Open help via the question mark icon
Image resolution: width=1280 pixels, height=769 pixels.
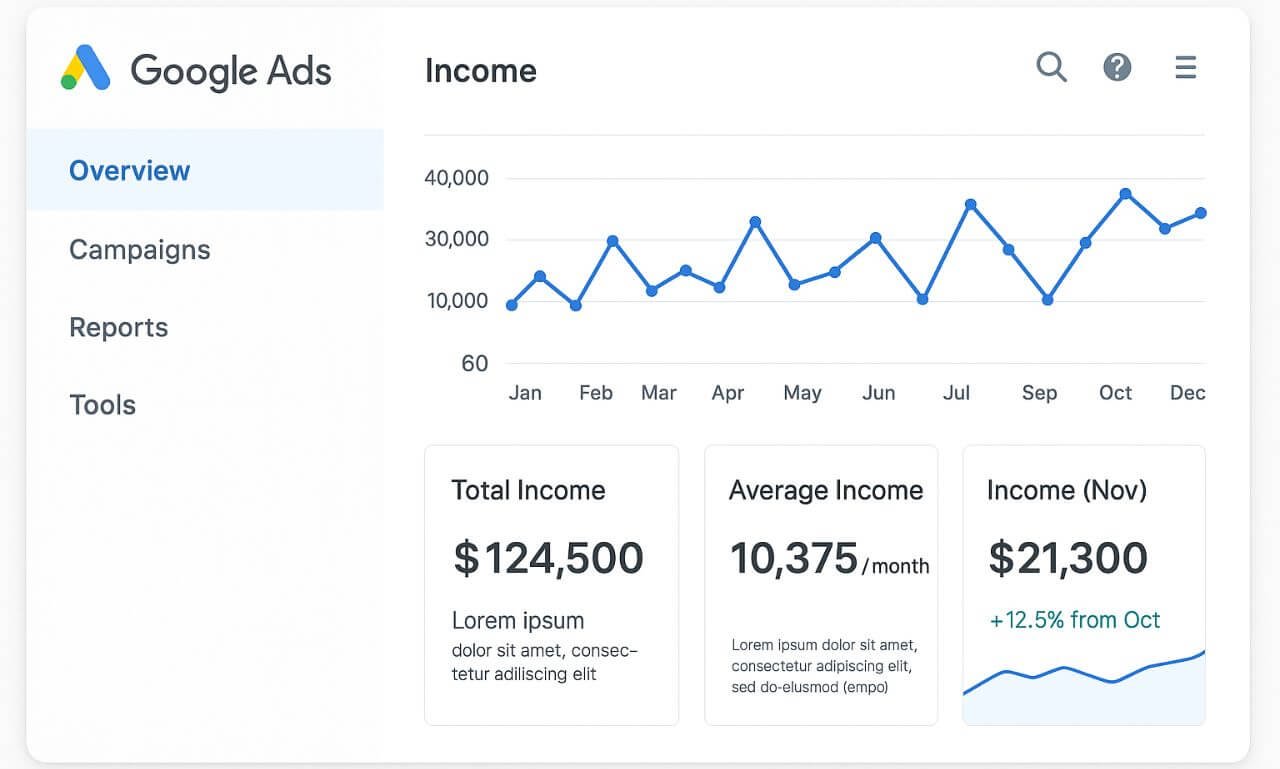coord(1117,67)
